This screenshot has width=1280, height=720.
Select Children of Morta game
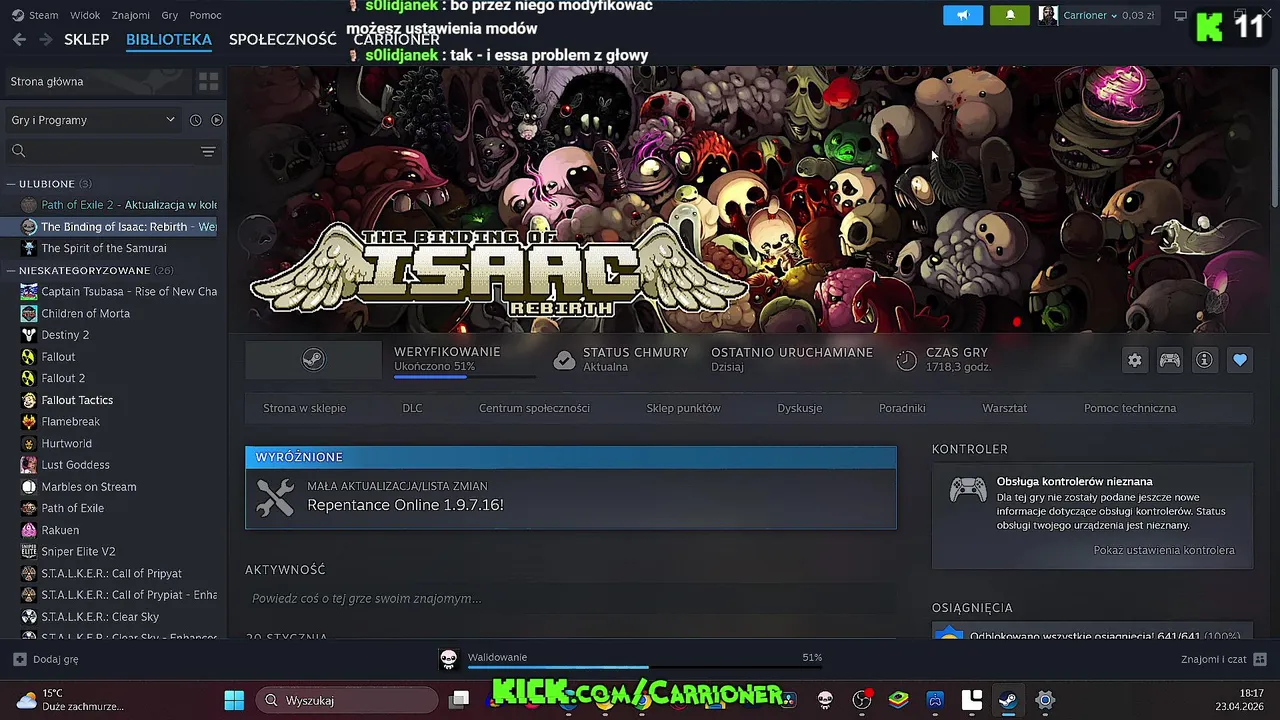pyautogui.click(x=85, y=313)
